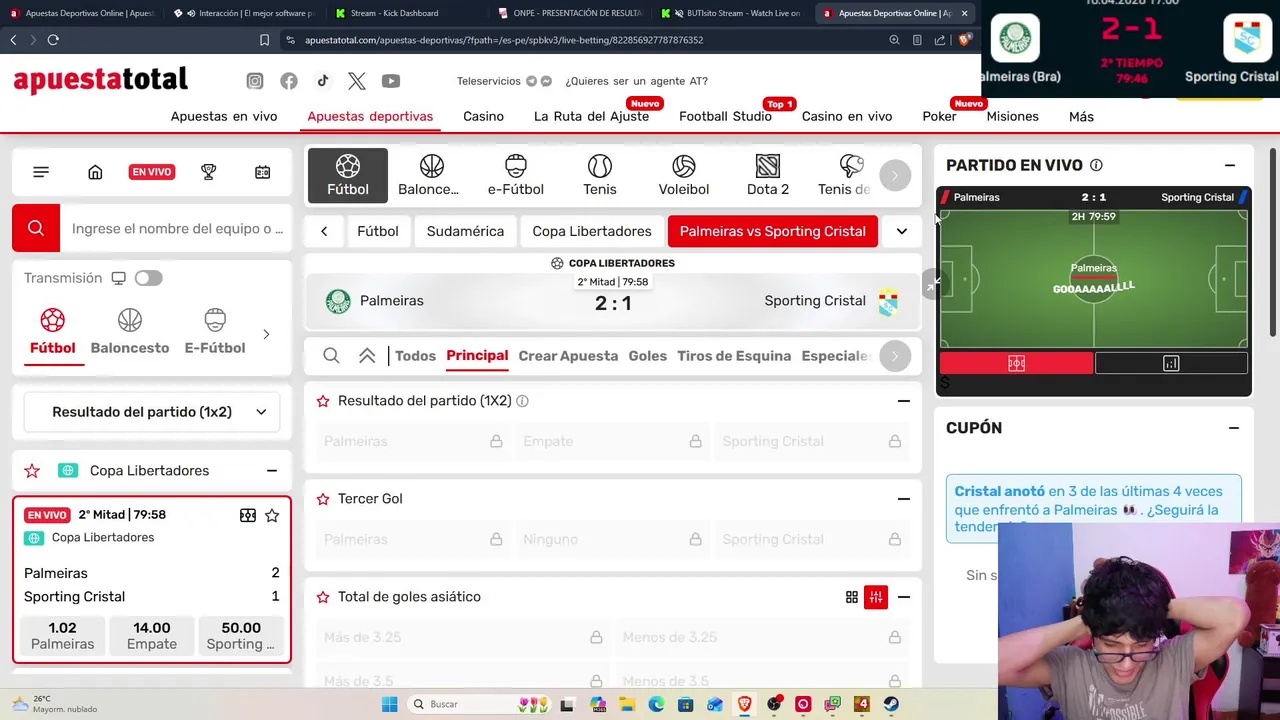Select Empate odds 14.00 on match card
1280x720 pixels.
point(152,636)
